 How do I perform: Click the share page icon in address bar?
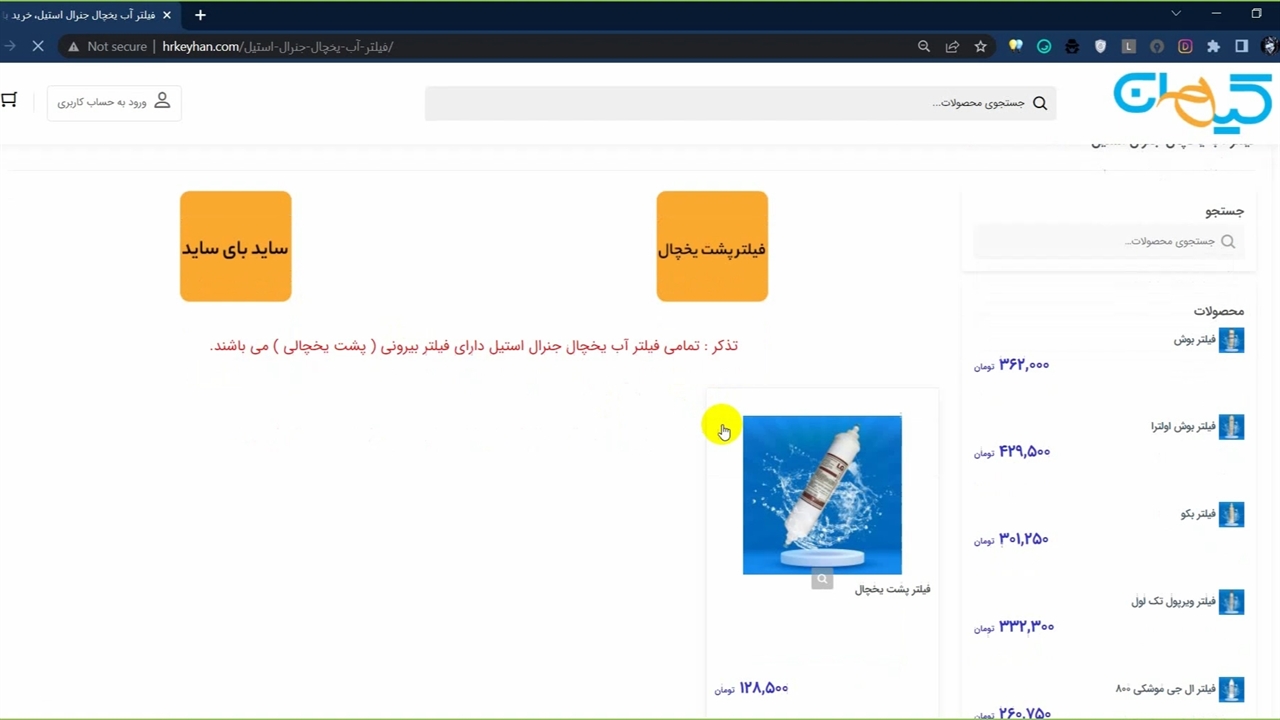click(x=952, y=47)
